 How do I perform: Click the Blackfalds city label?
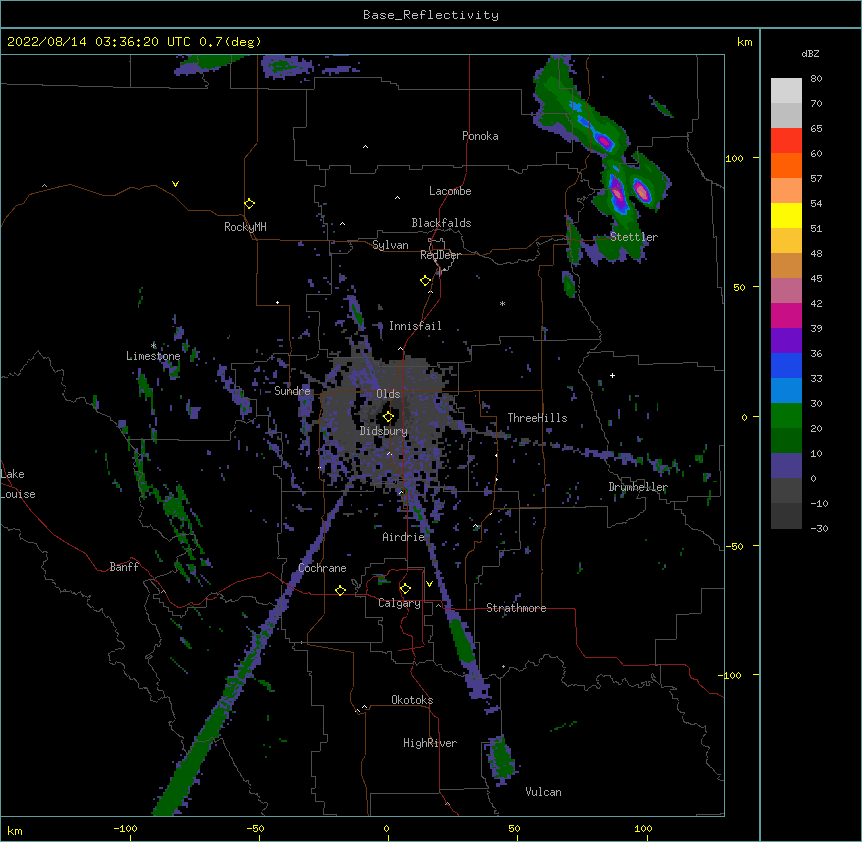point(441,223)
